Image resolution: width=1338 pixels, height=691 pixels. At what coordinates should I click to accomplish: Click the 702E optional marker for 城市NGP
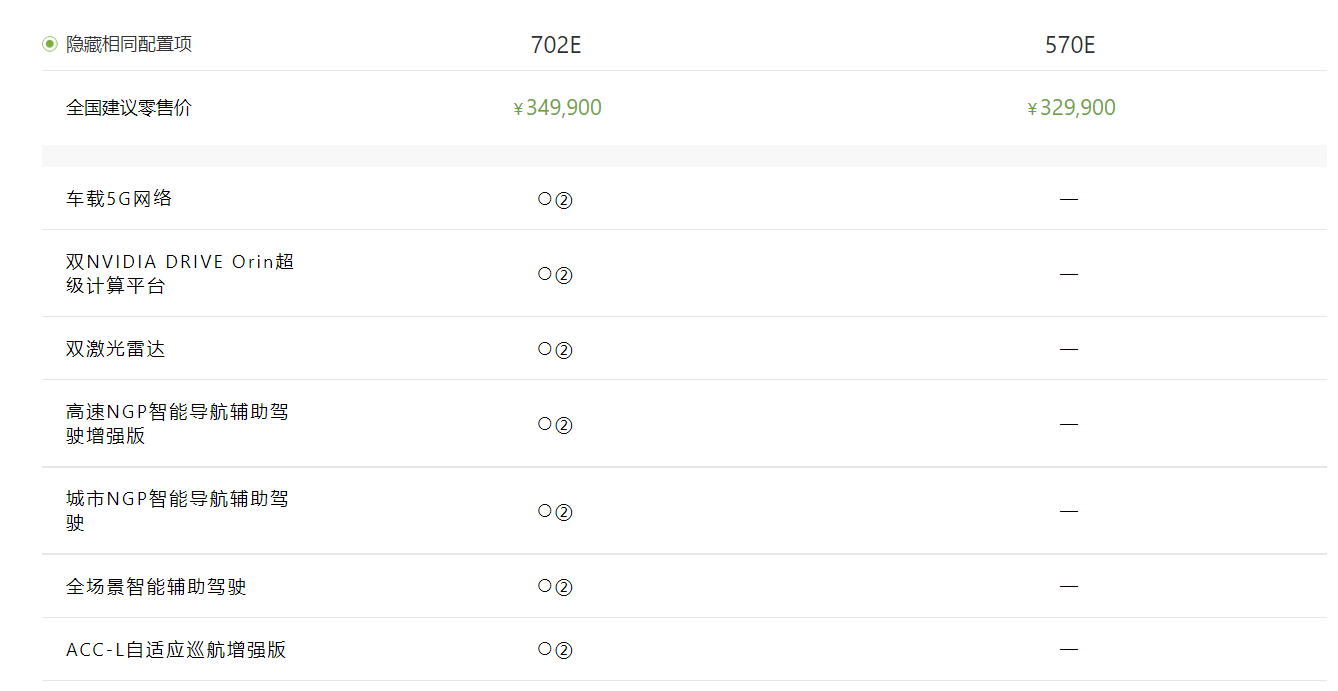pyautogui.click(x=555, y=511)
